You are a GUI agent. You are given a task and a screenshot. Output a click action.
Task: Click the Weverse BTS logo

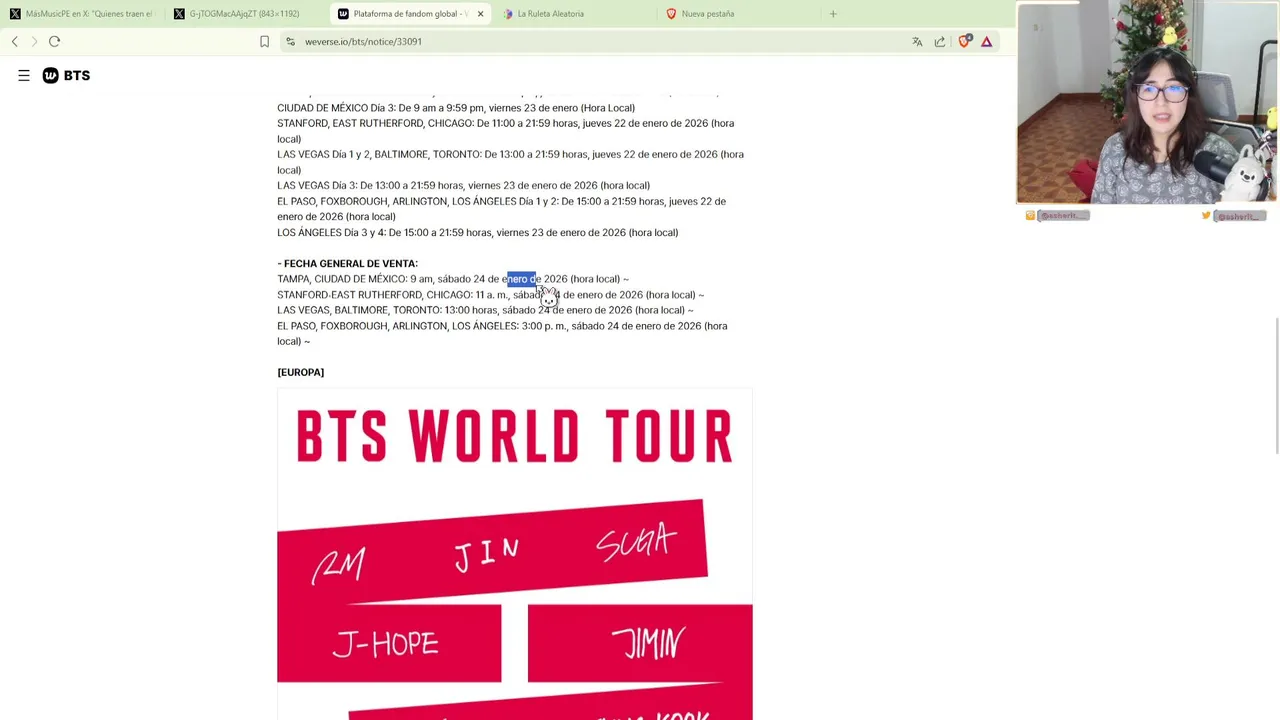click(66, 75)
